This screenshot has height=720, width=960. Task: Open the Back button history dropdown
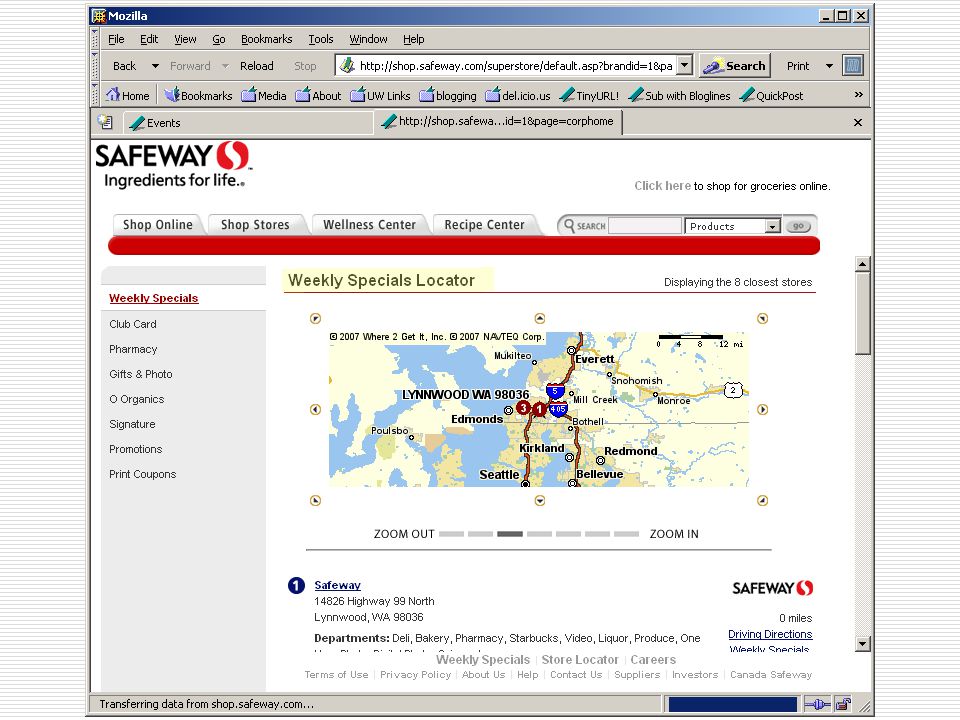coord(155,66)
